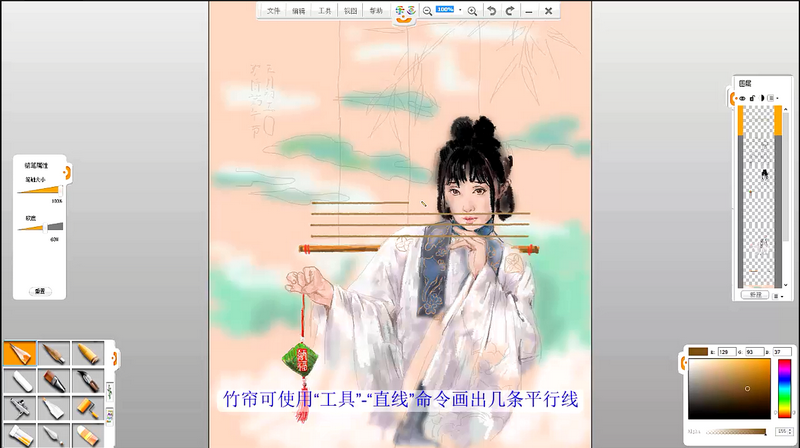This screenshot has height=448, width=800.
Task: Toggle layer visibility eye icon
Action: pos(742,98)
